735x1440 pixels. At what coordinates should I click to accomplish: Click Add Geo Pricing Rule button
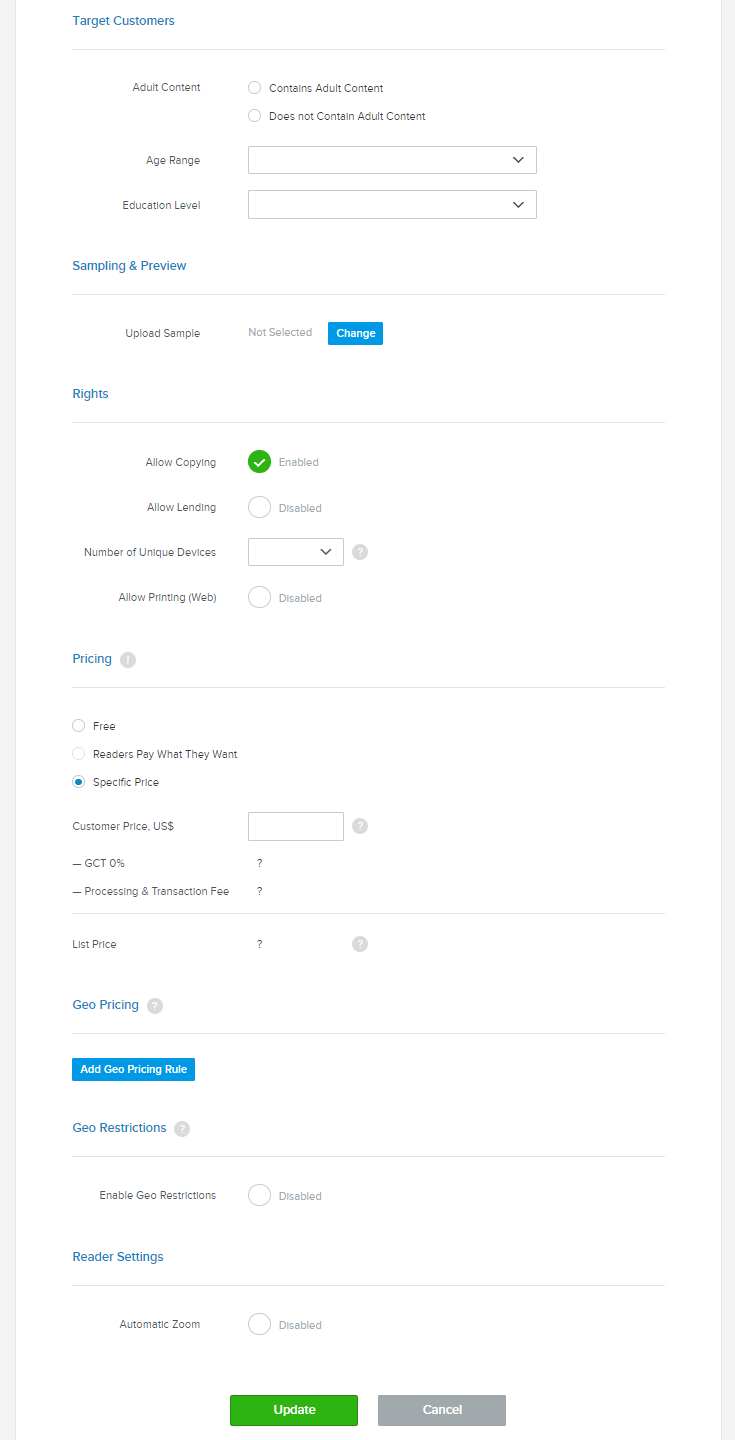pos(133,1069)
